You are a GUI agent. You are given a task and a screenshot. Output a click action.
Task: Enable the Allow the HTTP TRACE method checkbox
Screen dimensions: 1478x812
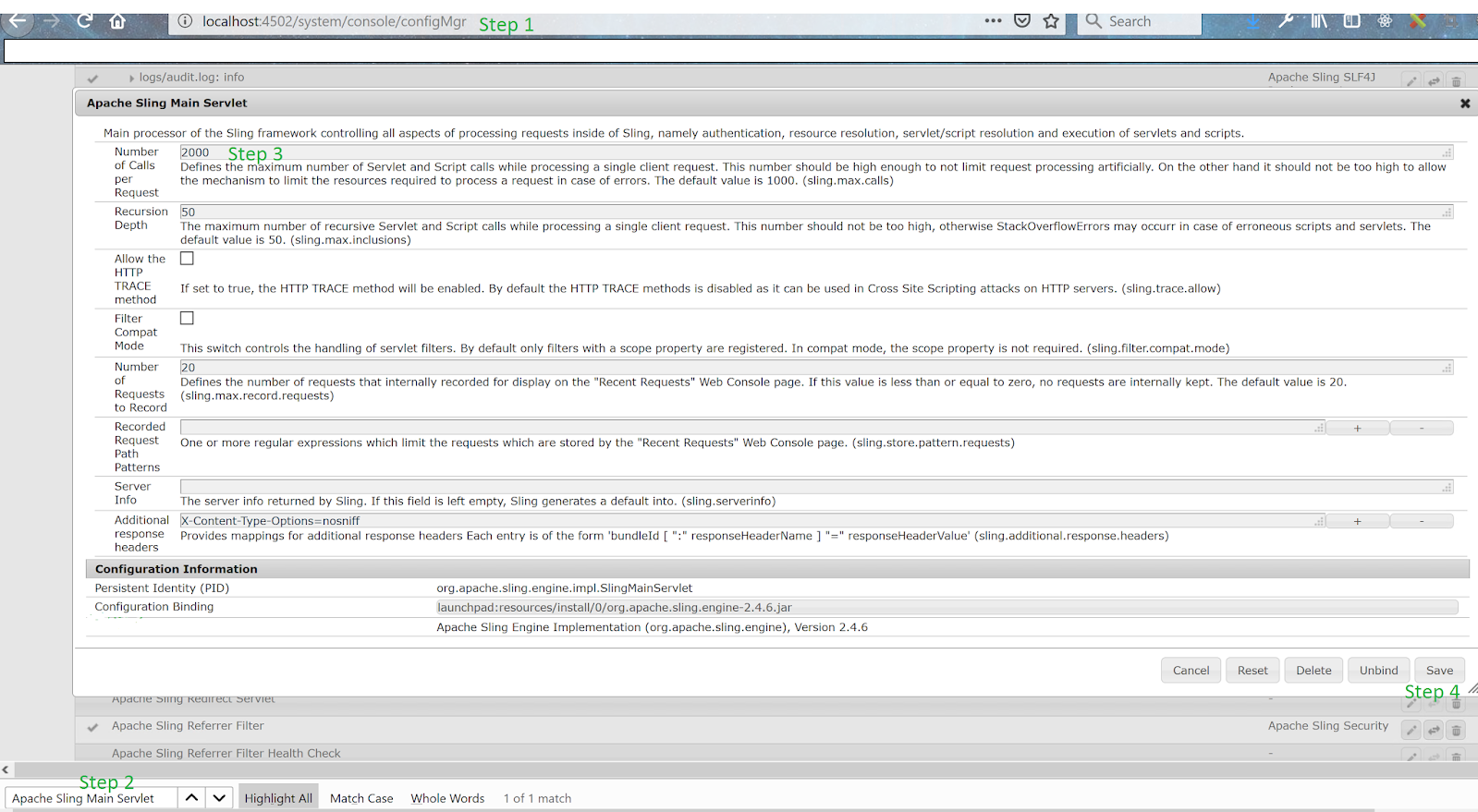pos(187,259)
